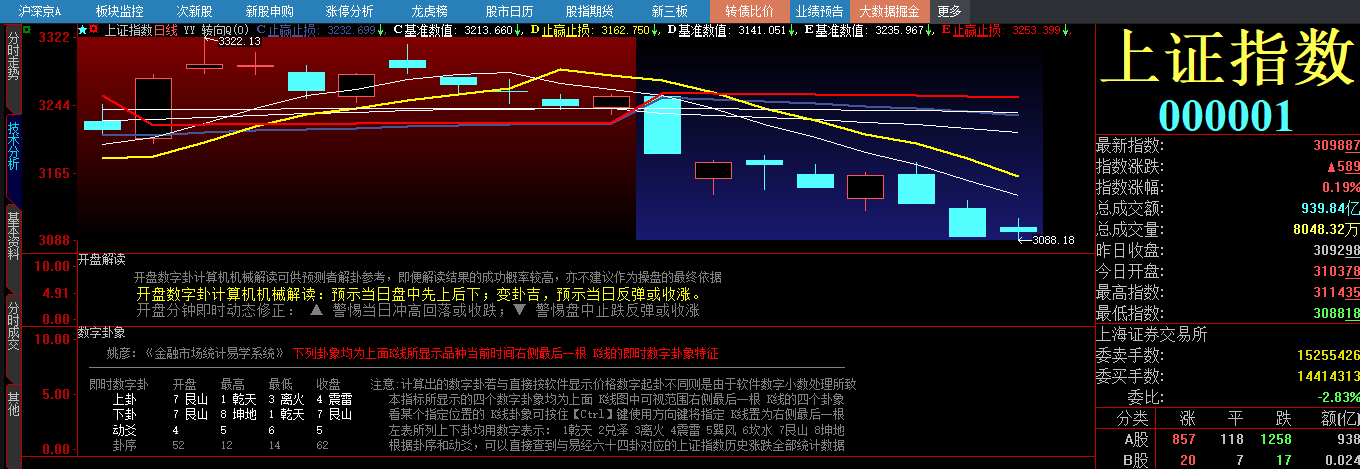
Task: Click the 日线 period label
Action: [166, 30]
